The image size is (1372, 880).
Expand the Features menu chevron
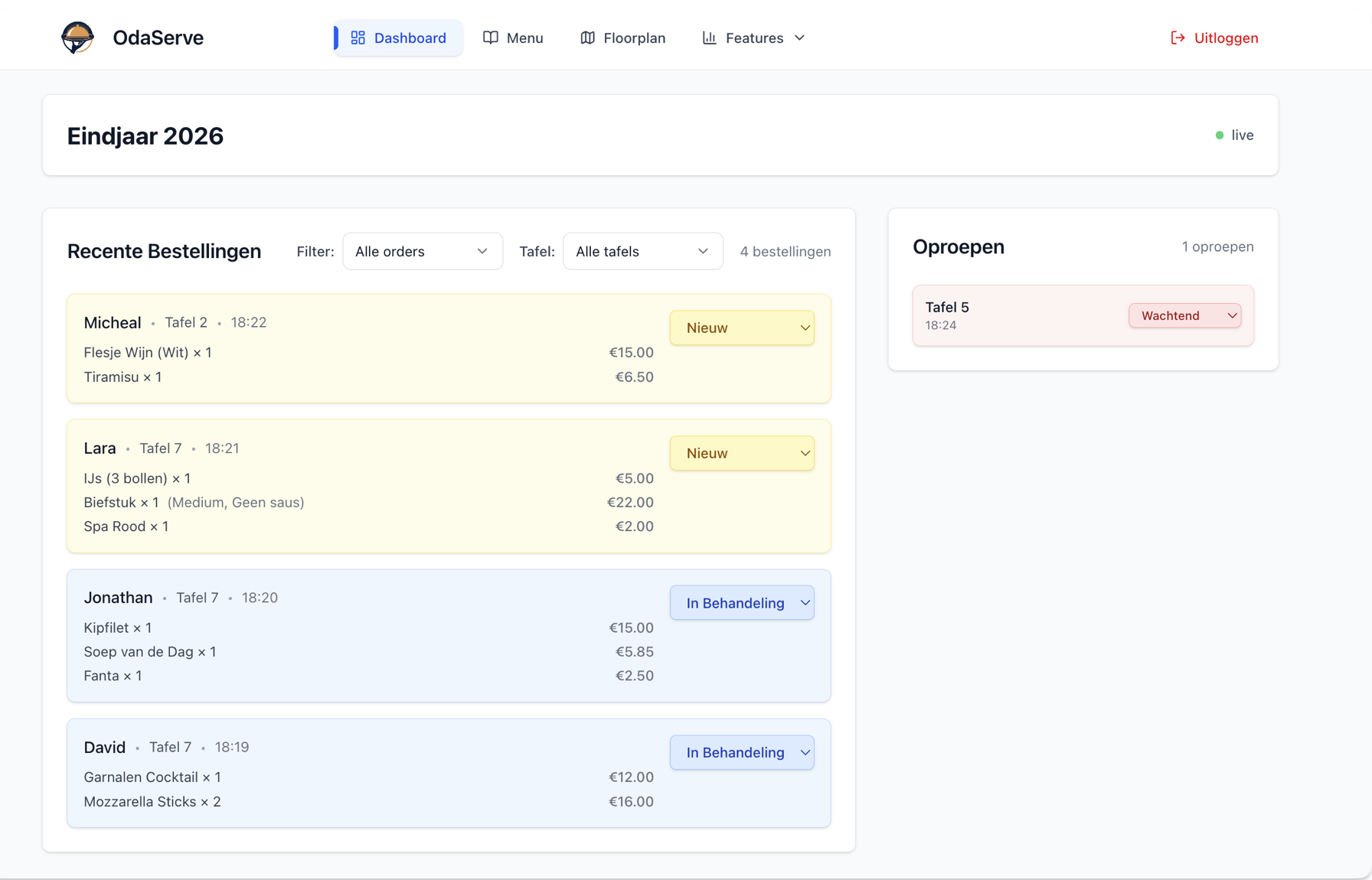800,37
